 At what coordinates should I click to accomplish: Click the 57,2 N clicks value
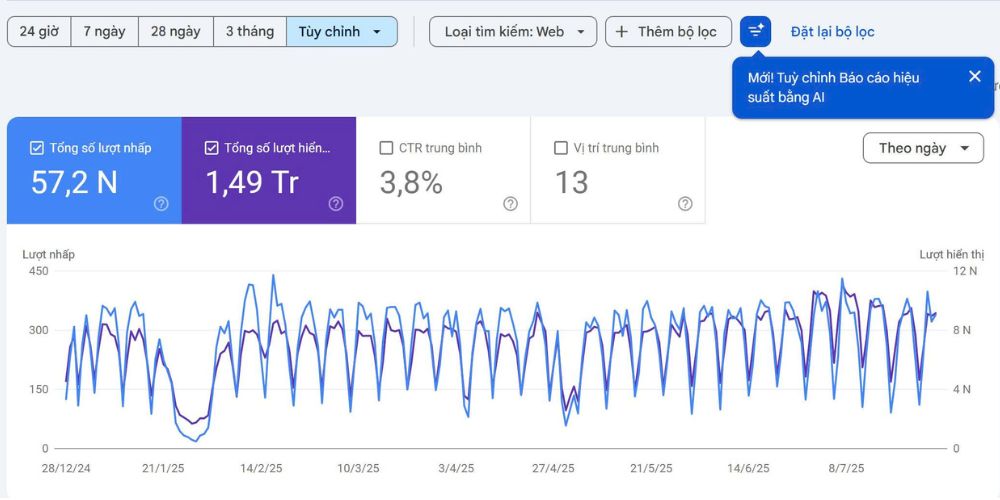pyautogui.click(x=75, y=183)
